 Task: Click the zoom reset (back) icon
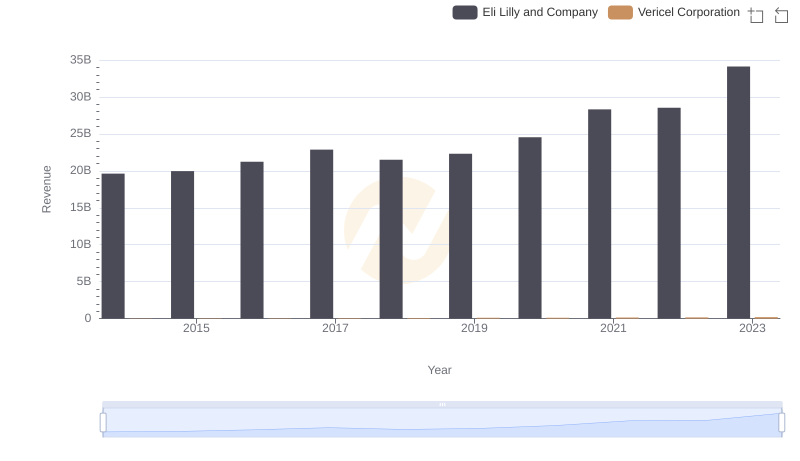coord(781,15)
